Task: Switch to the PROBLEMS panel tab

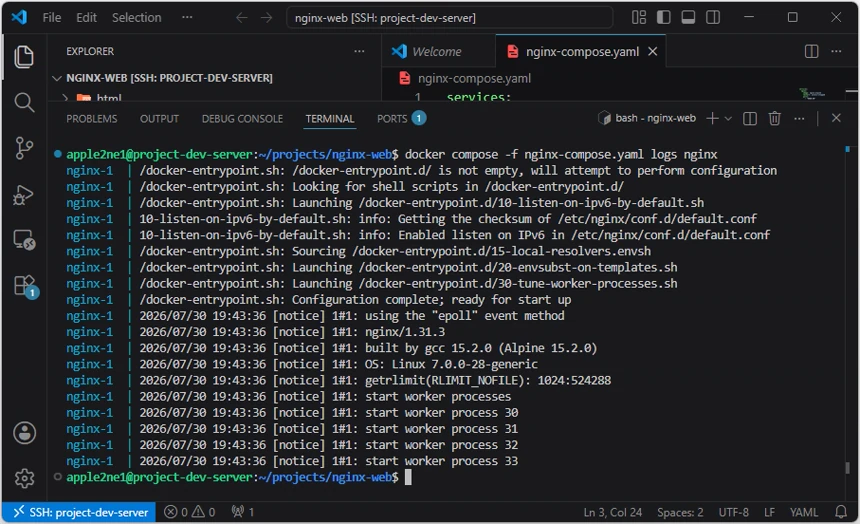Action: coord(92,119)
